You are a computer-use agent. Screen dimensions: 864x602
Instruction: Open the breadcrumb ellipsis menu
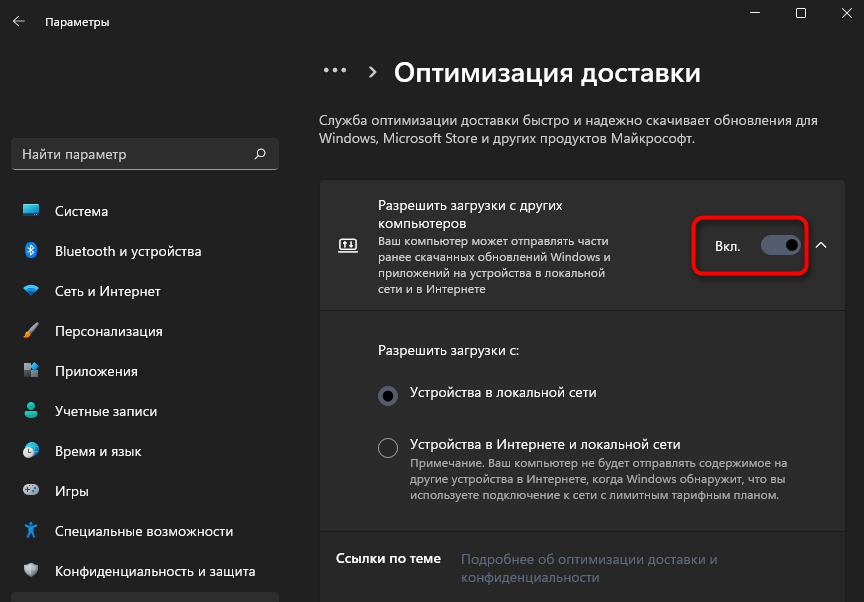pos(334,72)
